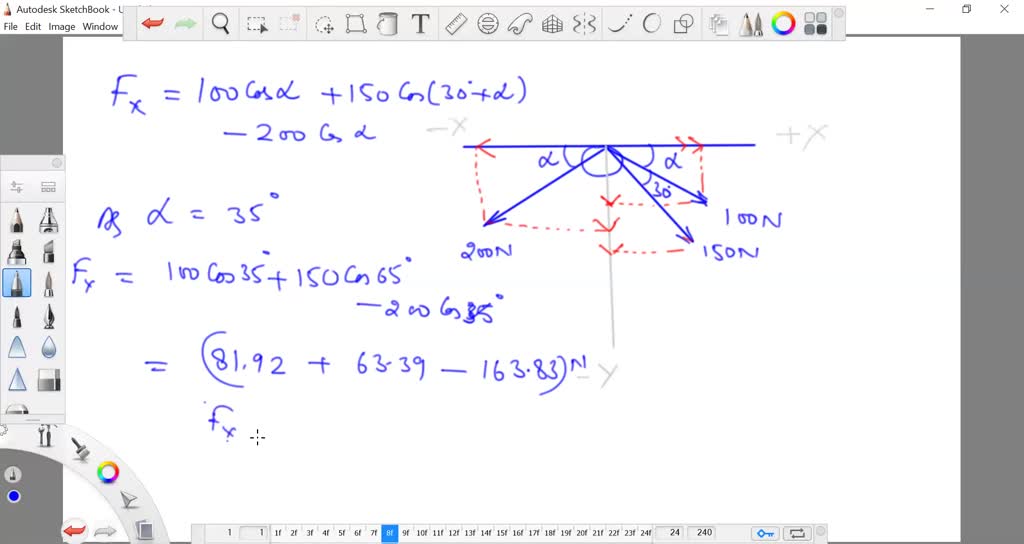Select the Fountain ink pen brush
1024x544 pixels.
coord(49,316)
